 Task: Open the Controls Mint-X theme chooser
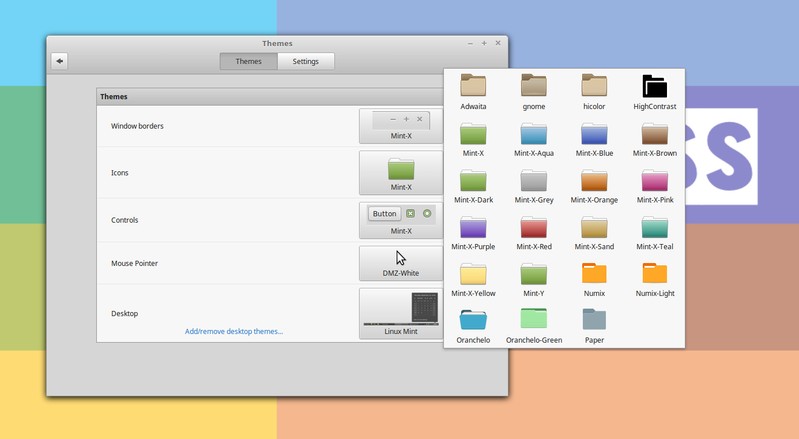coord(401,220)
